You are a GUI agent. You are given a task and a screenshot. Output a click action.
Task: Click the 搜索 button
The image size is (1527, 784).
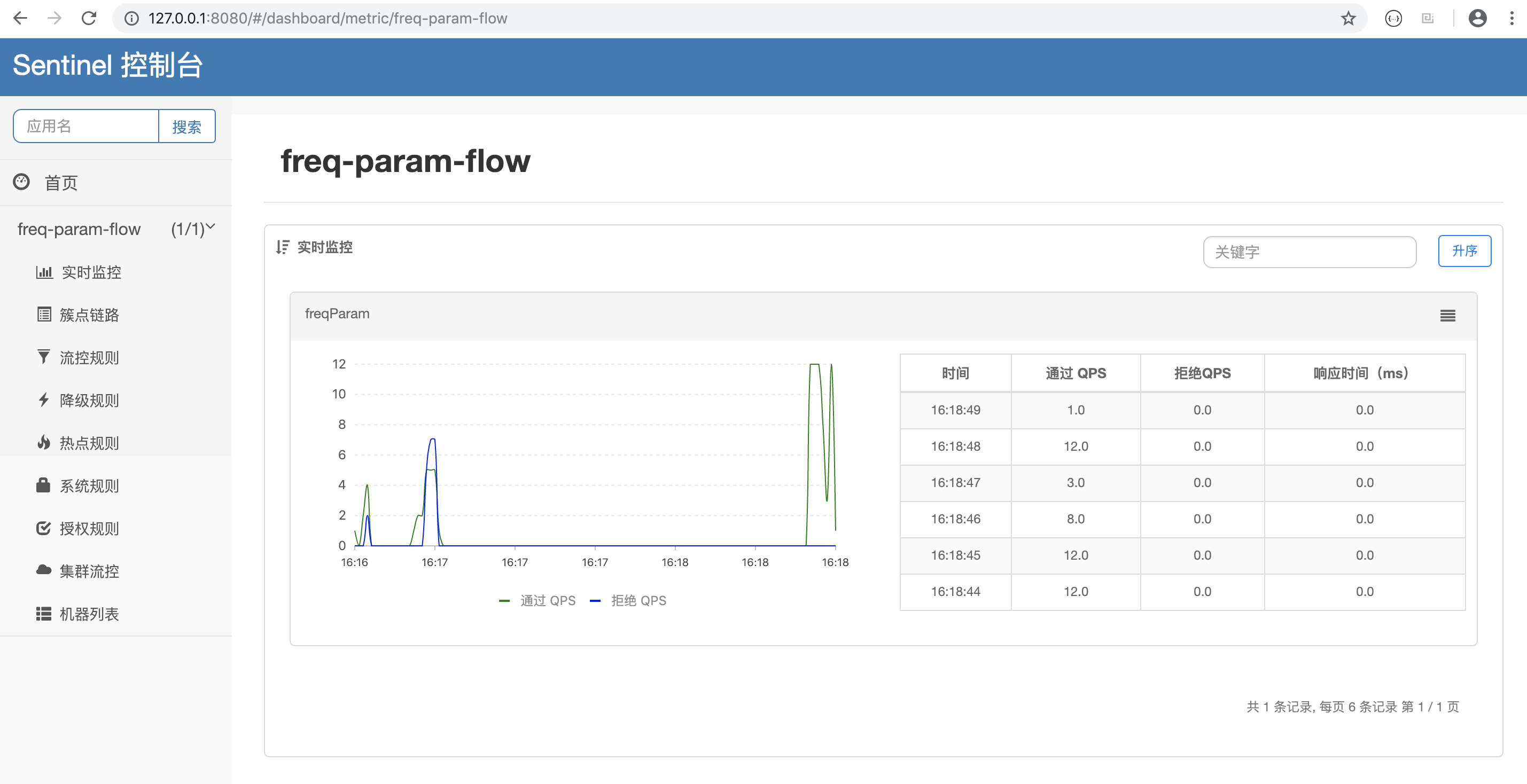click(186, 126)
